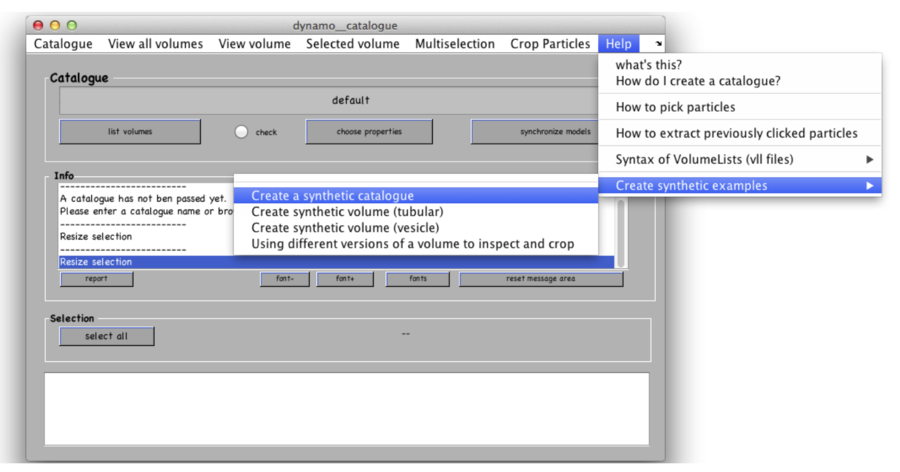Click the menu bar overflow arrow icon
Viewport: 900px width, 472px height.
658,44
